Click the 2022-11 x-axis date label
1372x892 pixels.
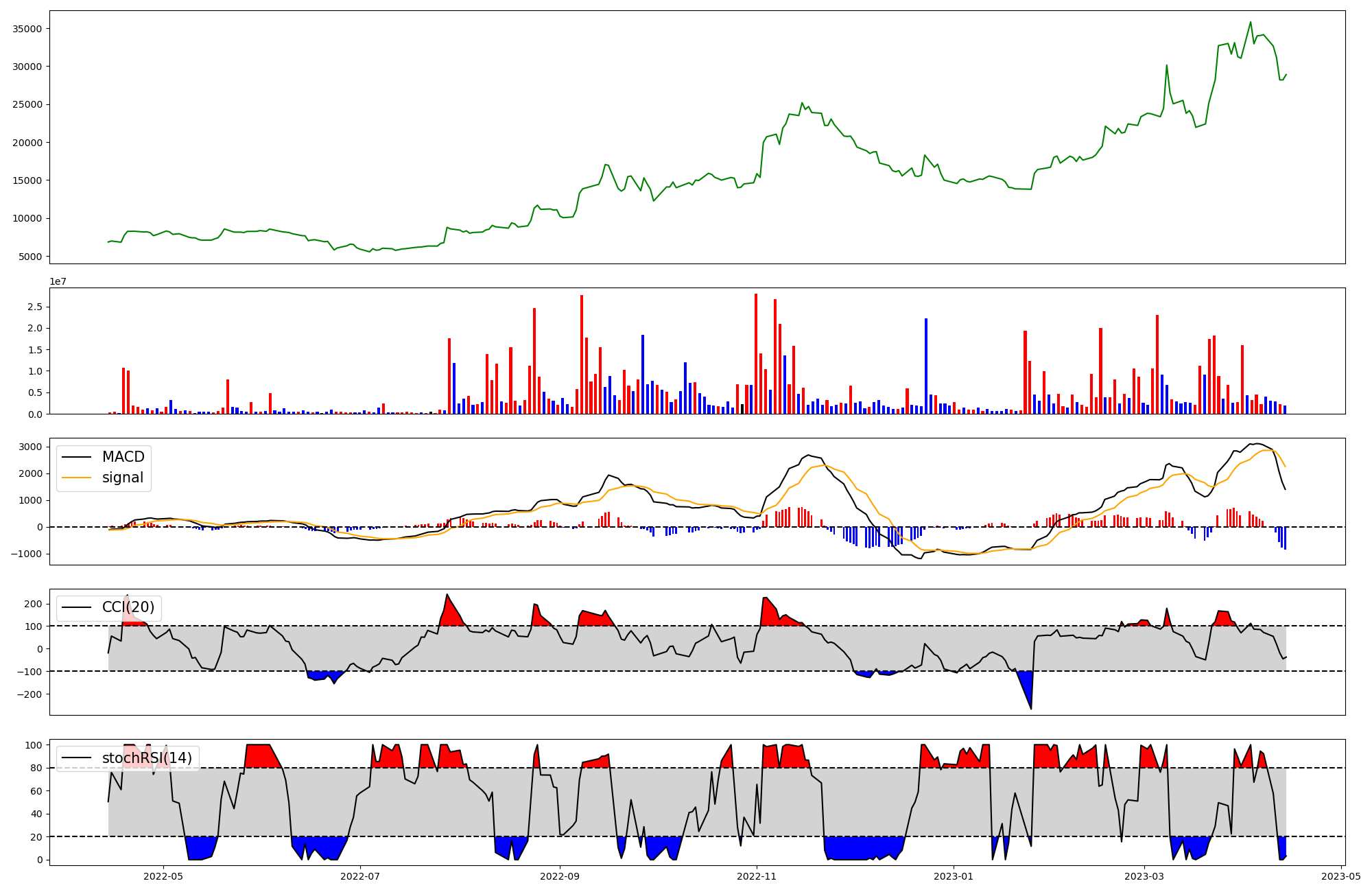(x=757, y=876)
